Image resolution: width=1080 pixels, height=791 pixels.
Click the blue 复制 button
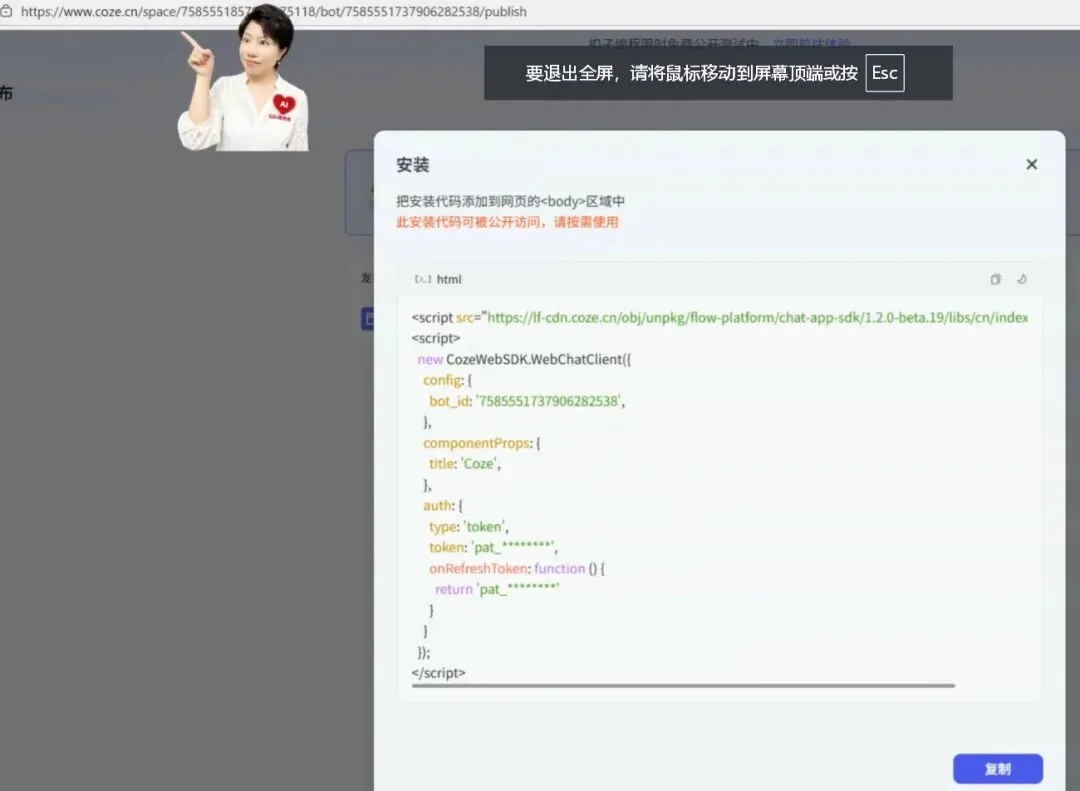(x=997, y=768)
